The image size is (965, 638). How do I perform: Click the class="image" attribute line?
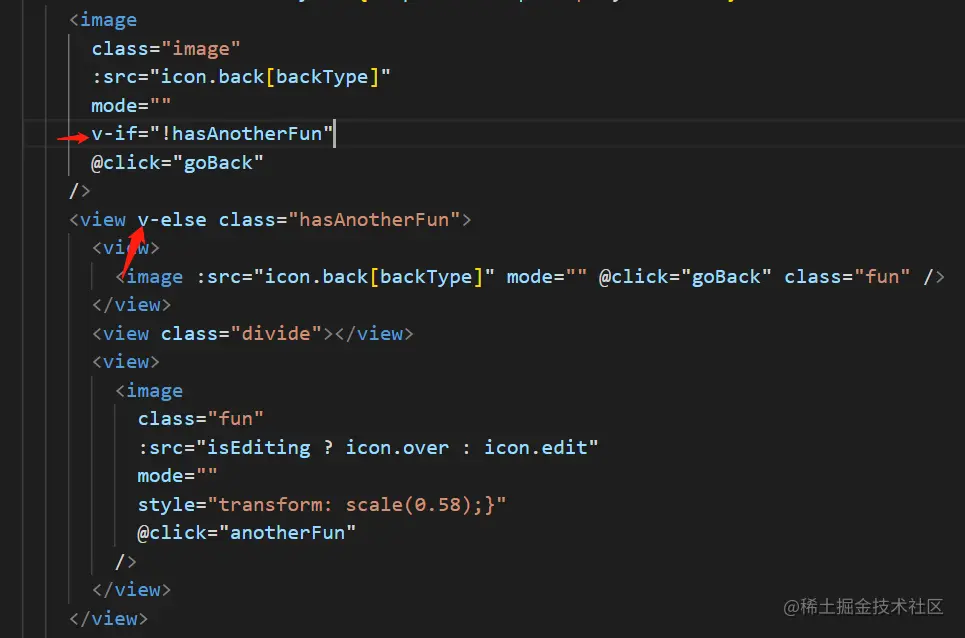coord(166,49)
